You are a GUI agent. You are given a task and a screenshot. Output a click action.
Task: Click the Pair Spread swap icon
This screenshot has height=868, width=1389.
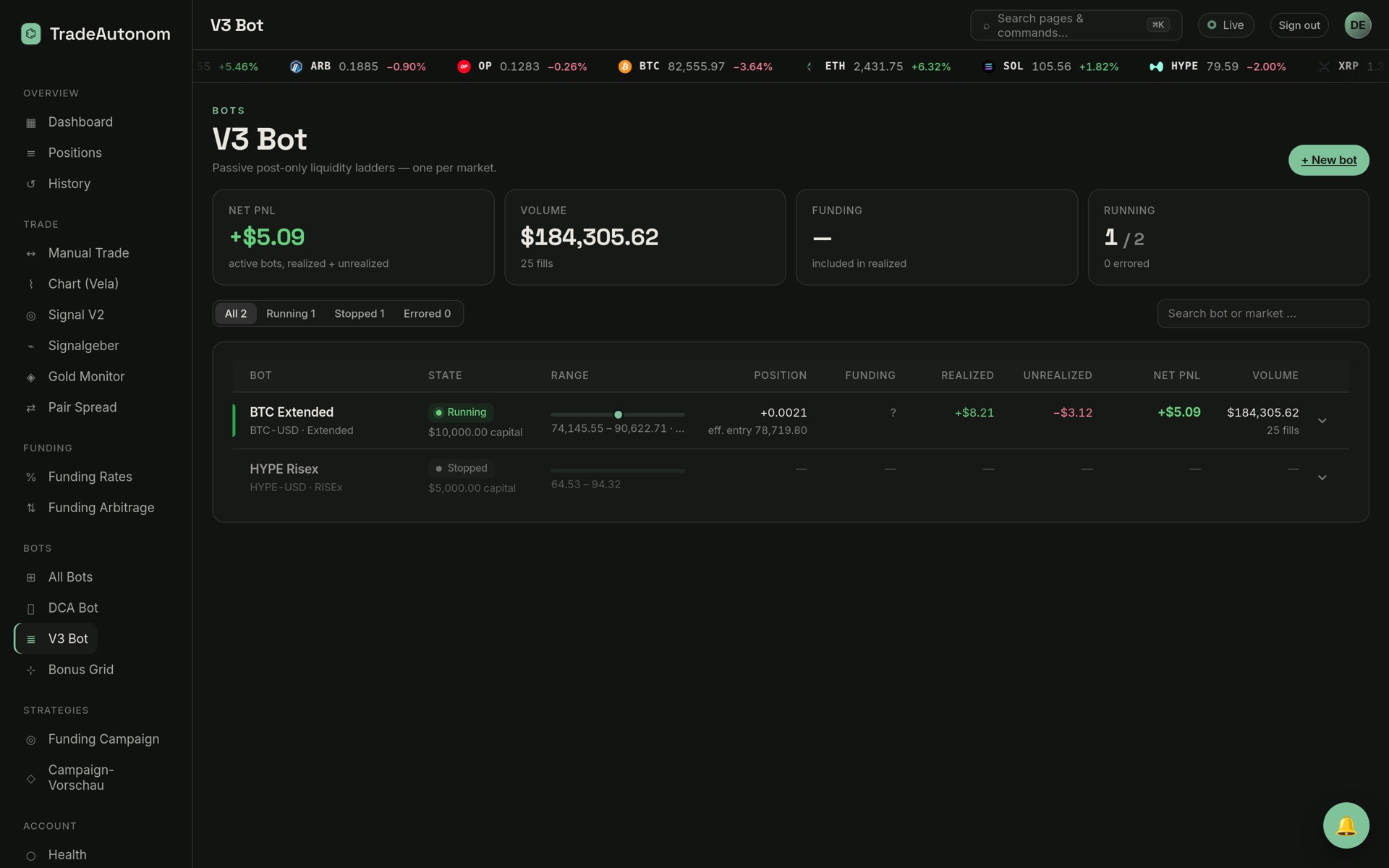click(30, 408)
